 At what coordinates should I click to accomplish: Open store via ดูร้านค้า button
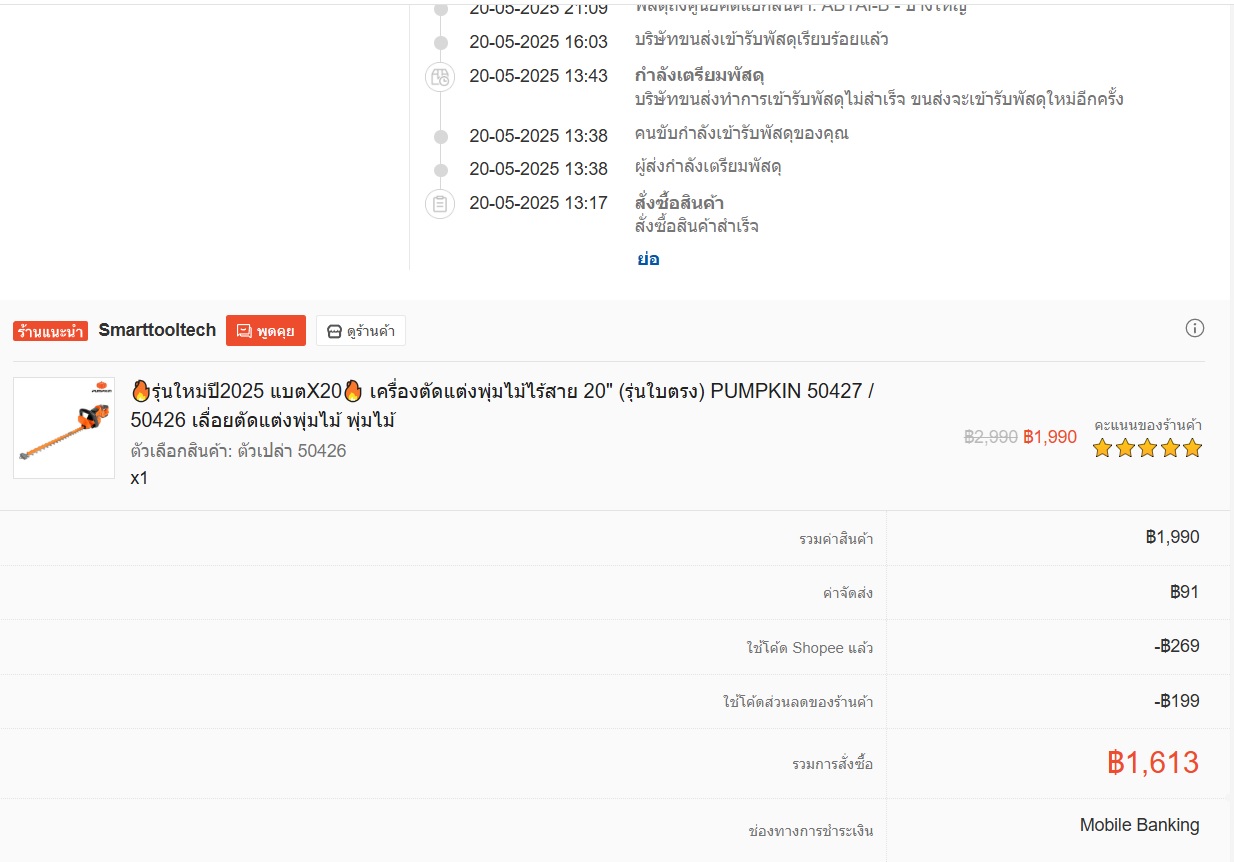click(361, 331)
